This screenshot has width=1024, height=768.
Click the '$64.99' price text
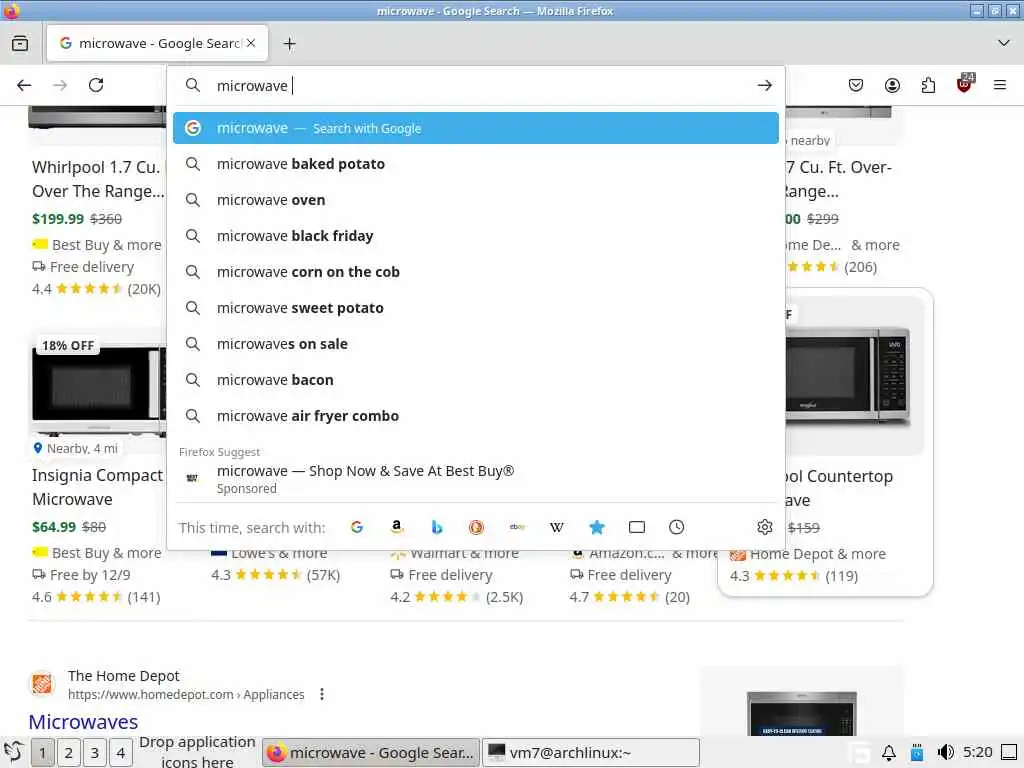pyautogui.click(x=54, y=526)
